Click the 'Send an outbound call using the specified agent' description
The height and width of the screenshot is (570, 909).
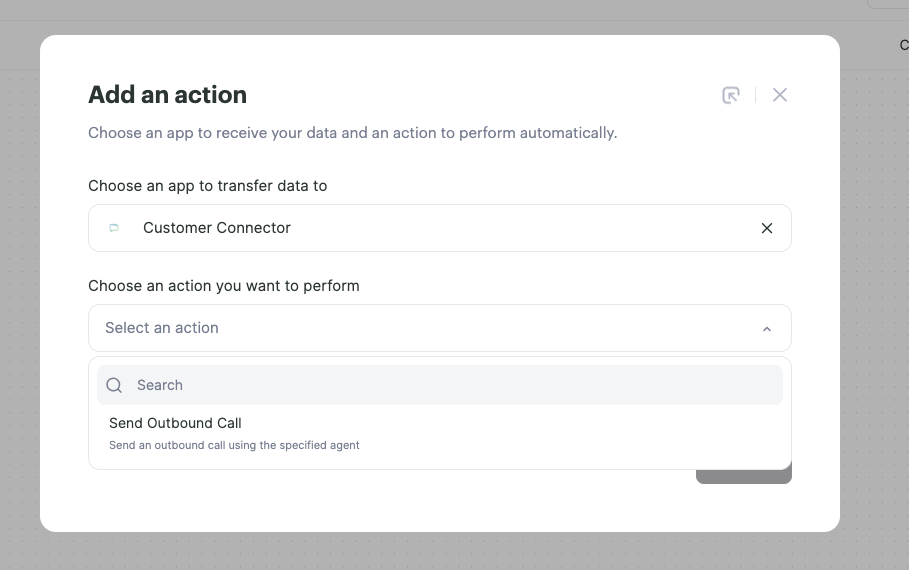tap(234, 445)
